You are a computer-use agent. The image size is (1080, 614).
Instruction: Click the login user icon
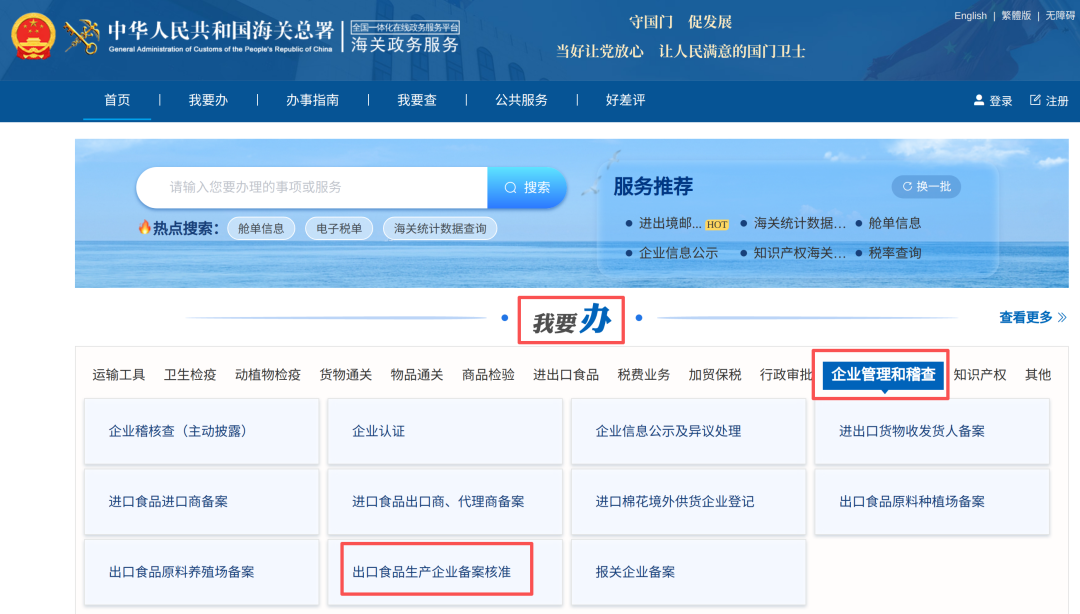click(x=979, y=100)
